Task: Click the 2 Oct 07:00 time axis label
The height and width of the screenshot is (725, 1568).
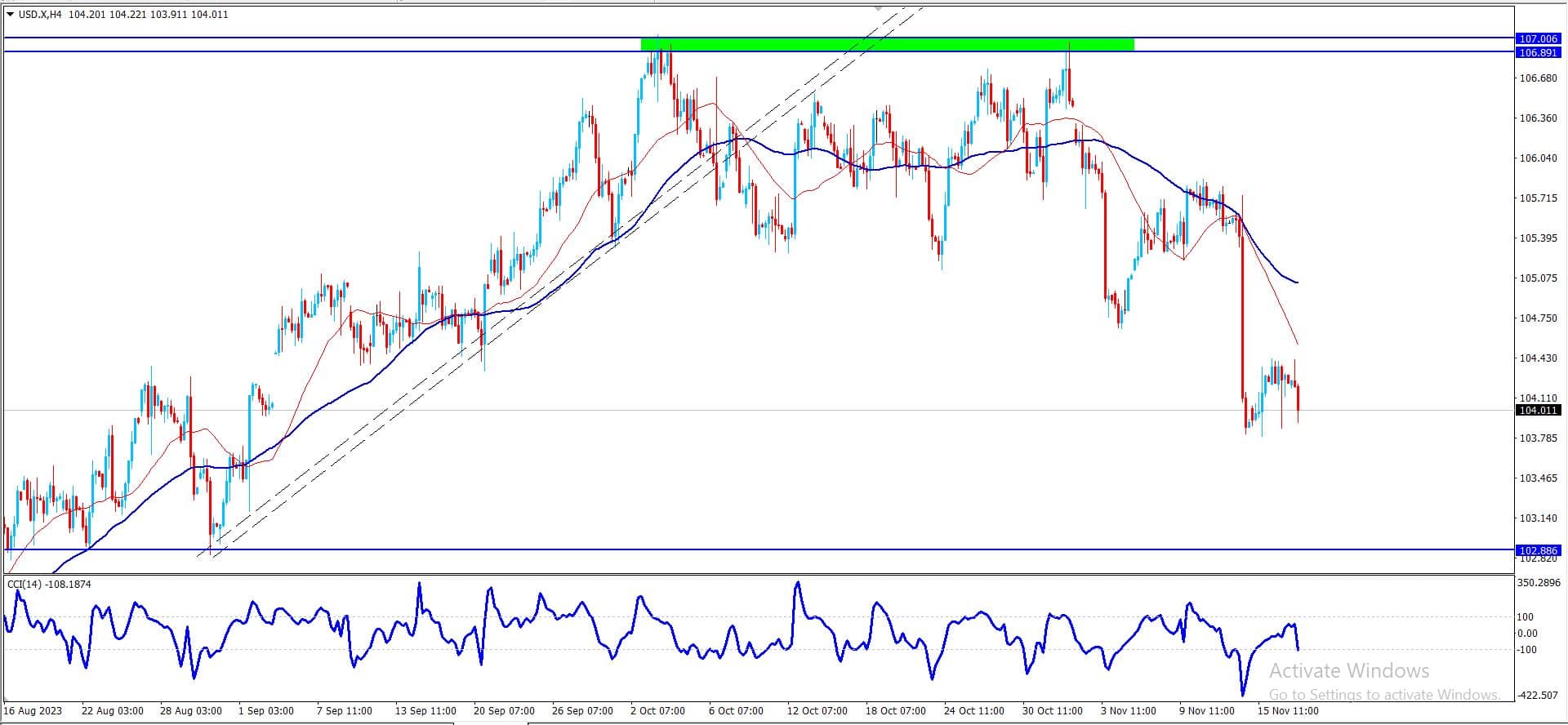Action: (658, 710)
